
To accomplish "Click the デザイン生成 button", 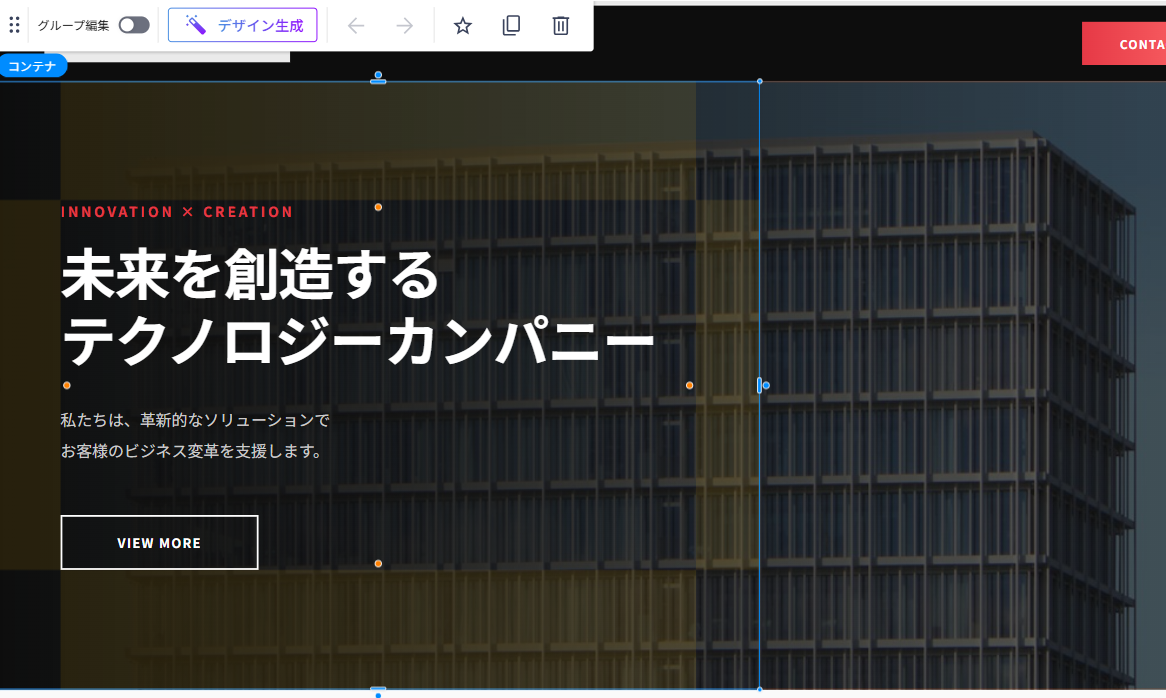I will point(243,25).
